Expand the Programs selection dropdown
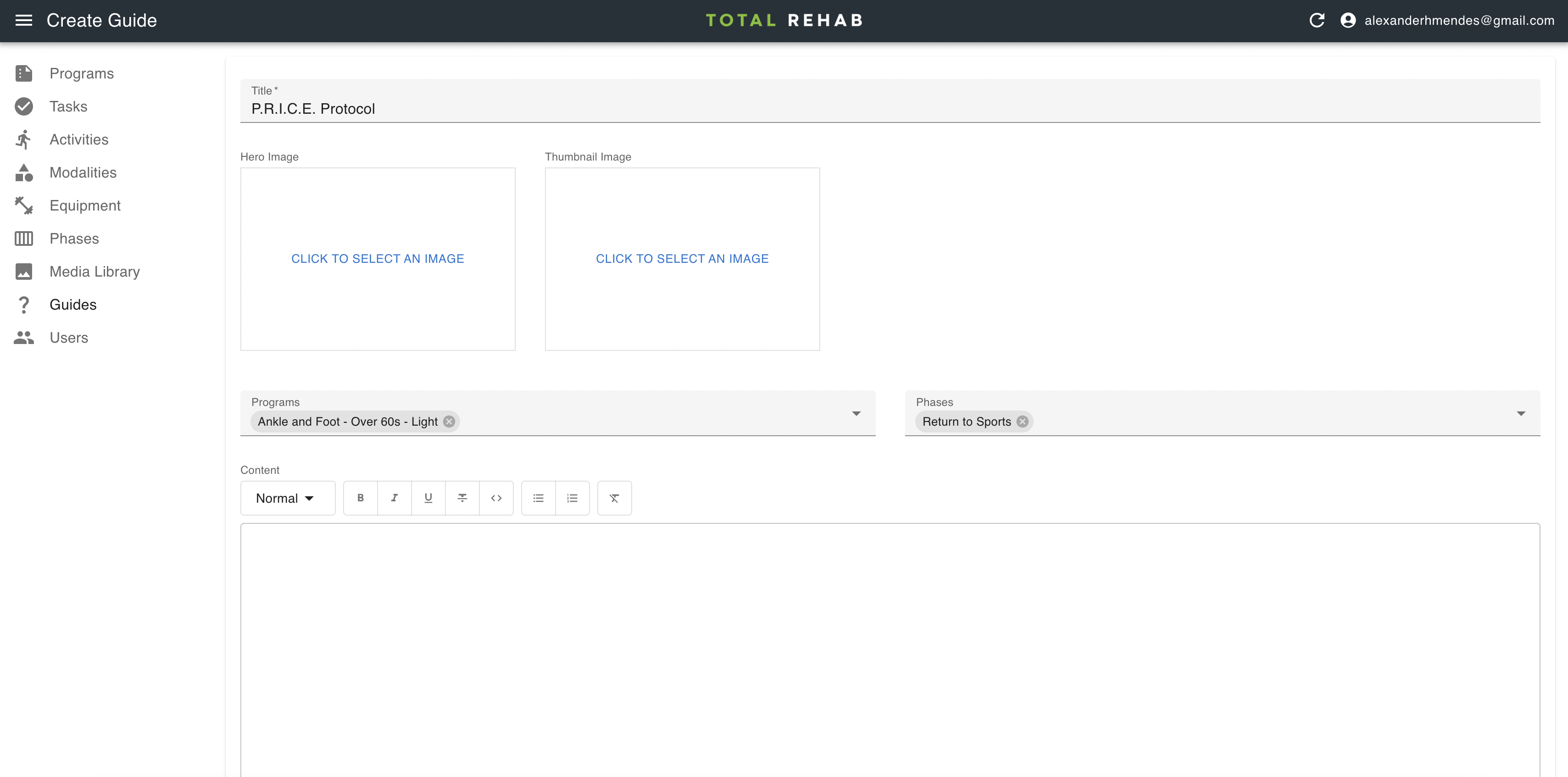This screenshot has width=1568, height=777. click(856, 413)
